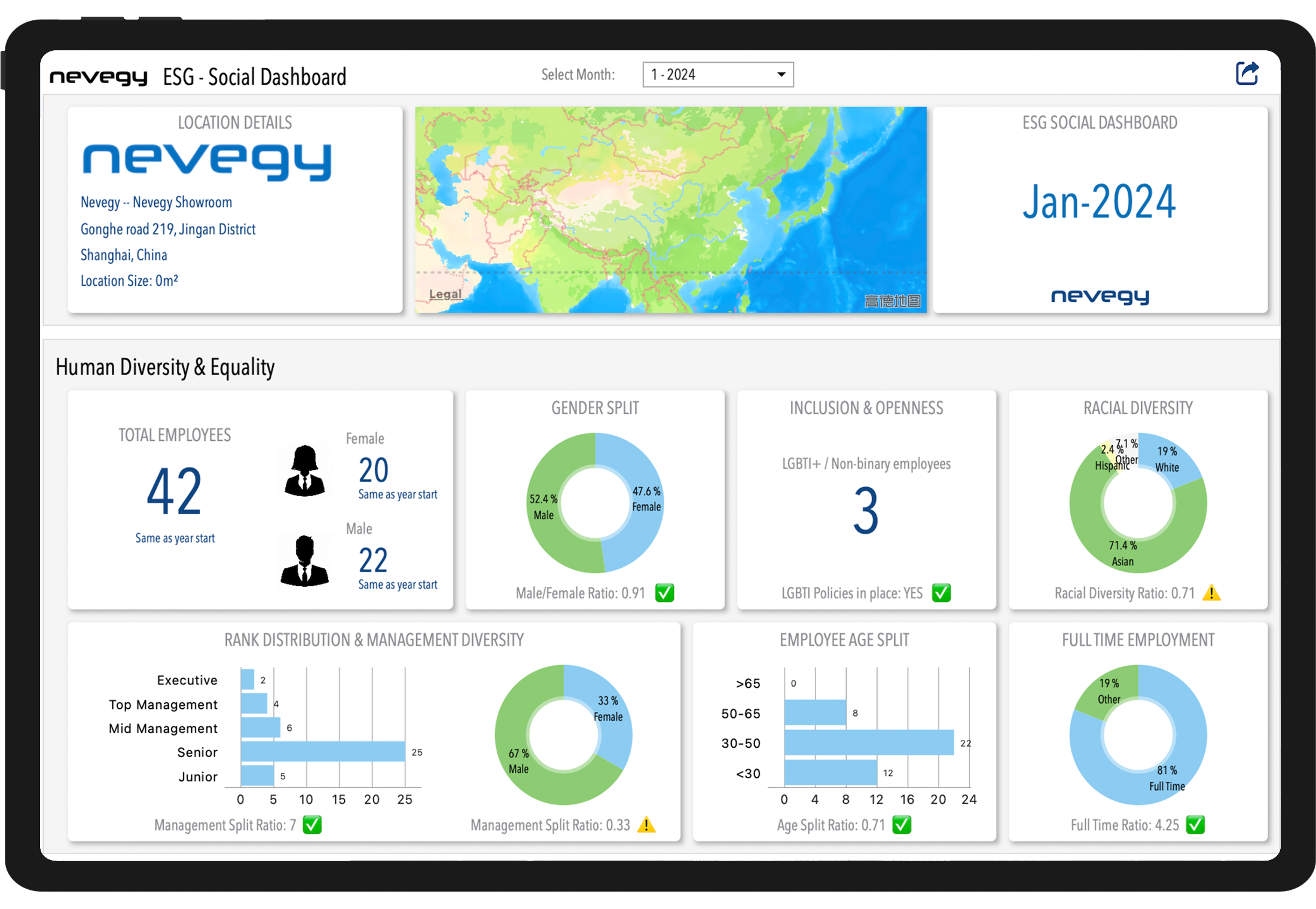Click the 'ESG - Social Dashboard' title
Image resolution: width=1316 pixels, height=909 pixels.
pyautogui.click(x=255, y=77)
